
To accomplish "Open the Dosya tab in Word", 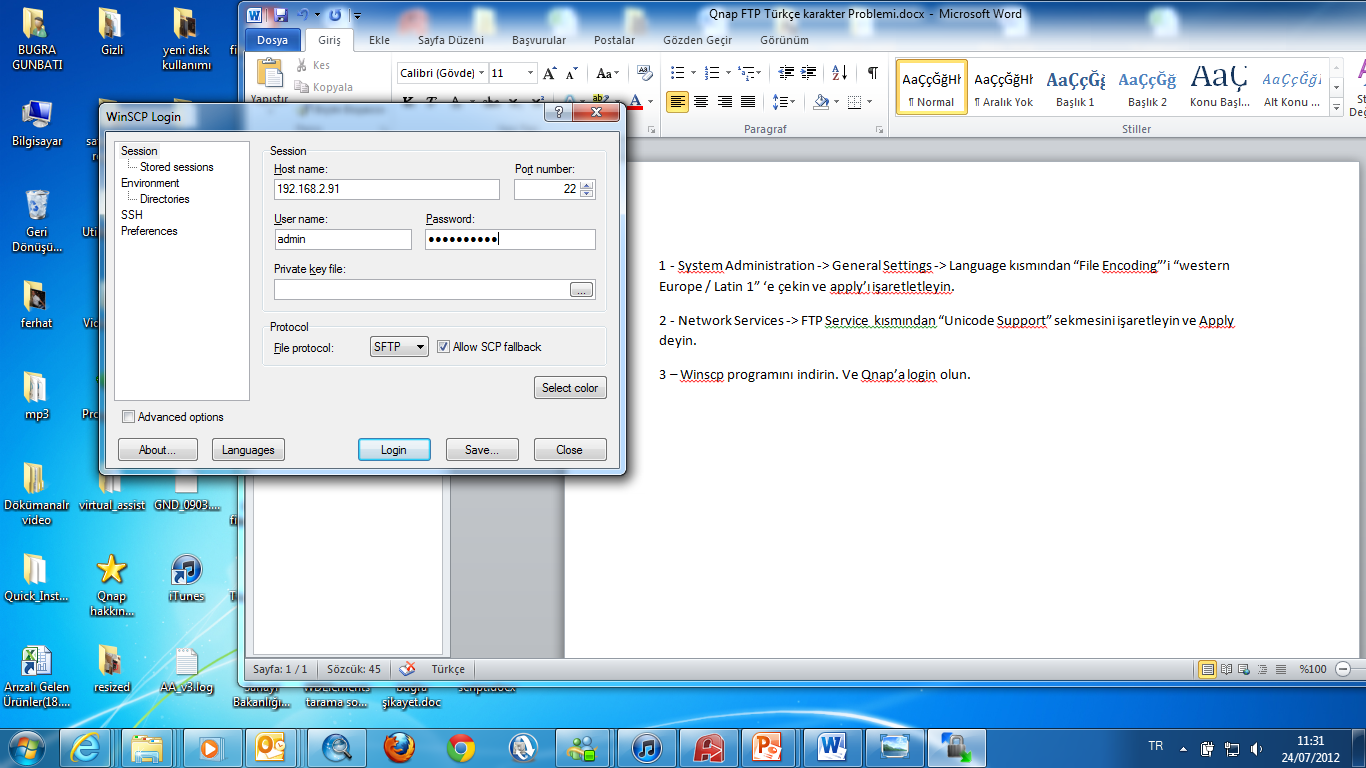I will (272, 40).
